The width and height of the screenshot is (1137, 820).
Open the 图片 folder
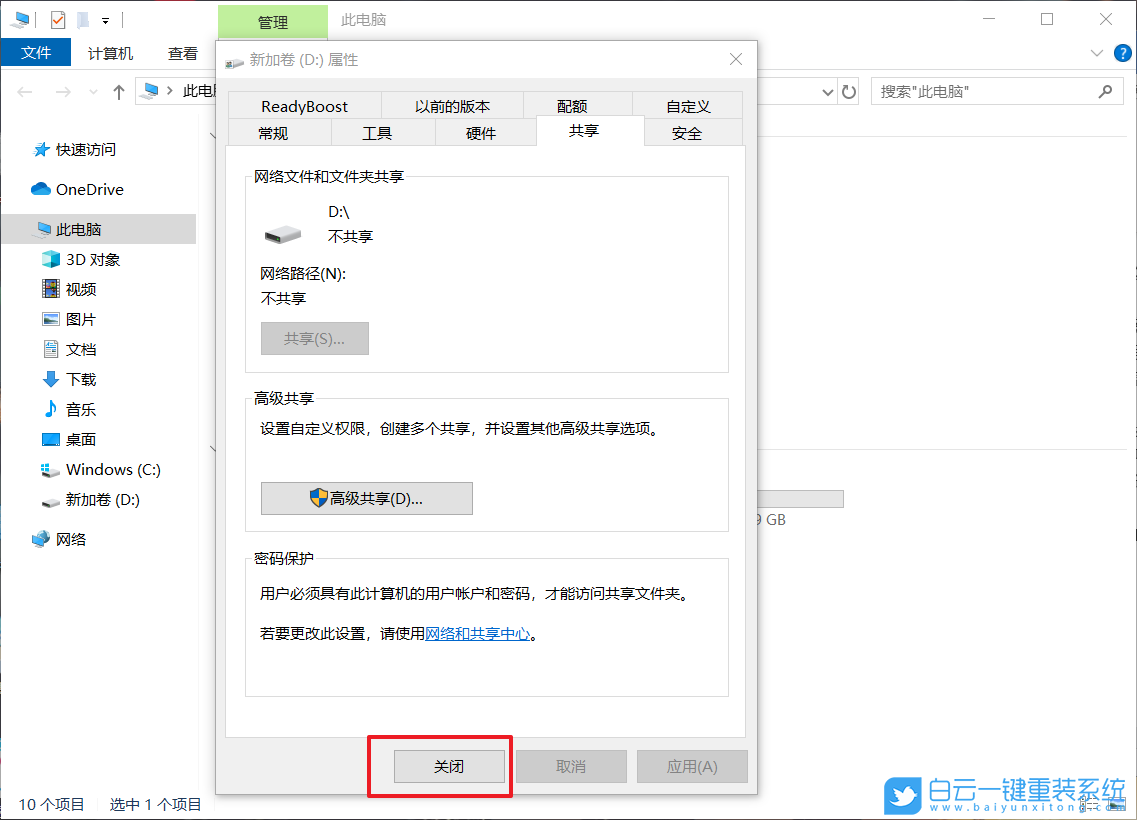pos(80,319)
